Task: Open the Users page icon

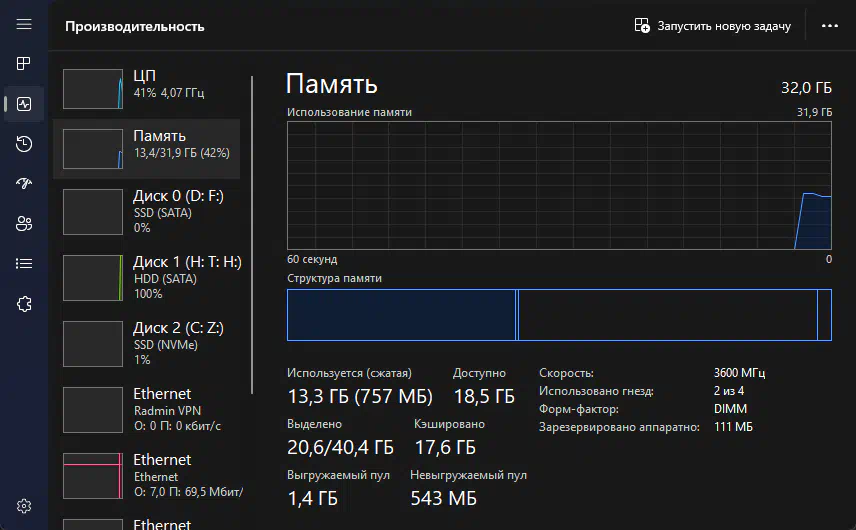Action: tap(24, 223)
